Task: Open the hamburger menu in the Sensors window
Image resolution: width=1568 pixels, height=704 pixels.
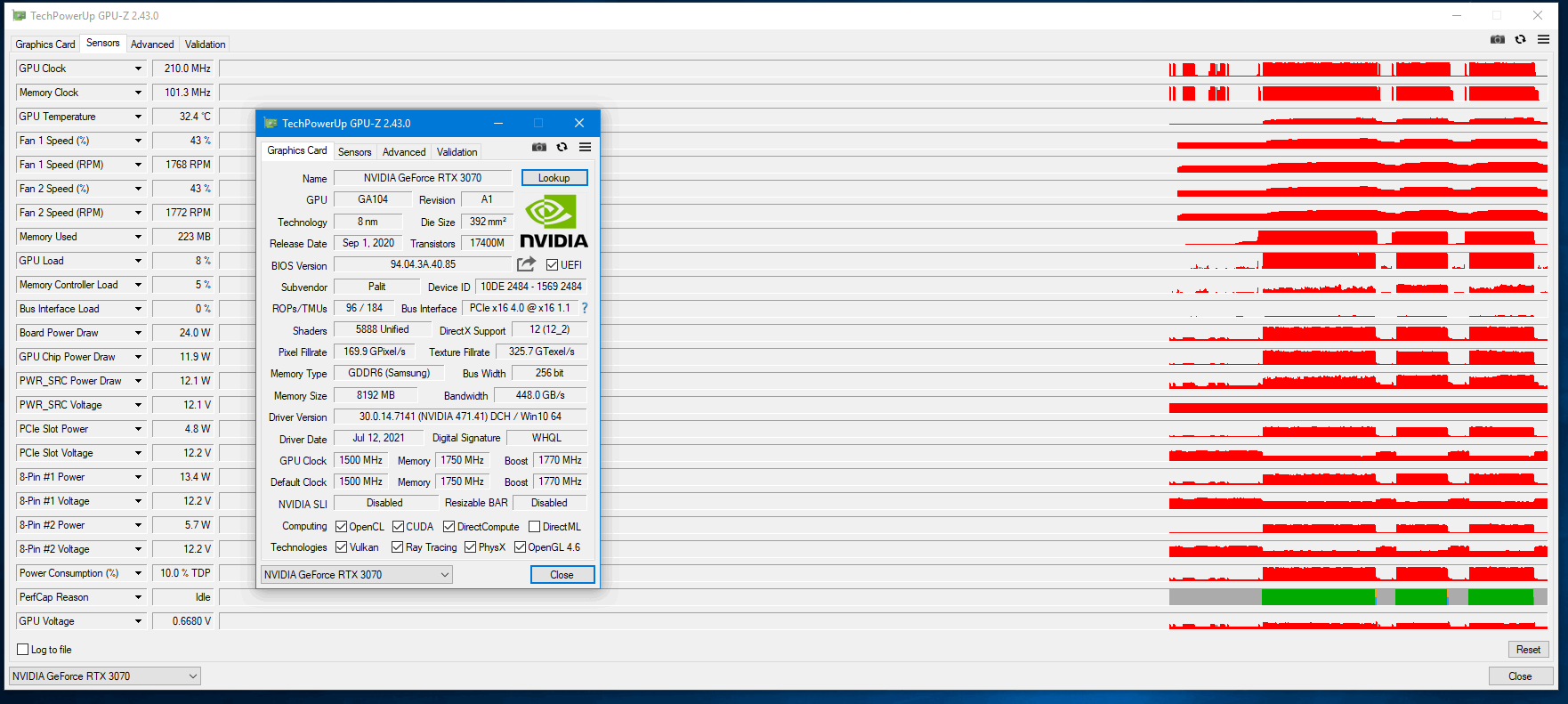Action: pyautogui.click(x=1543, y=39)
